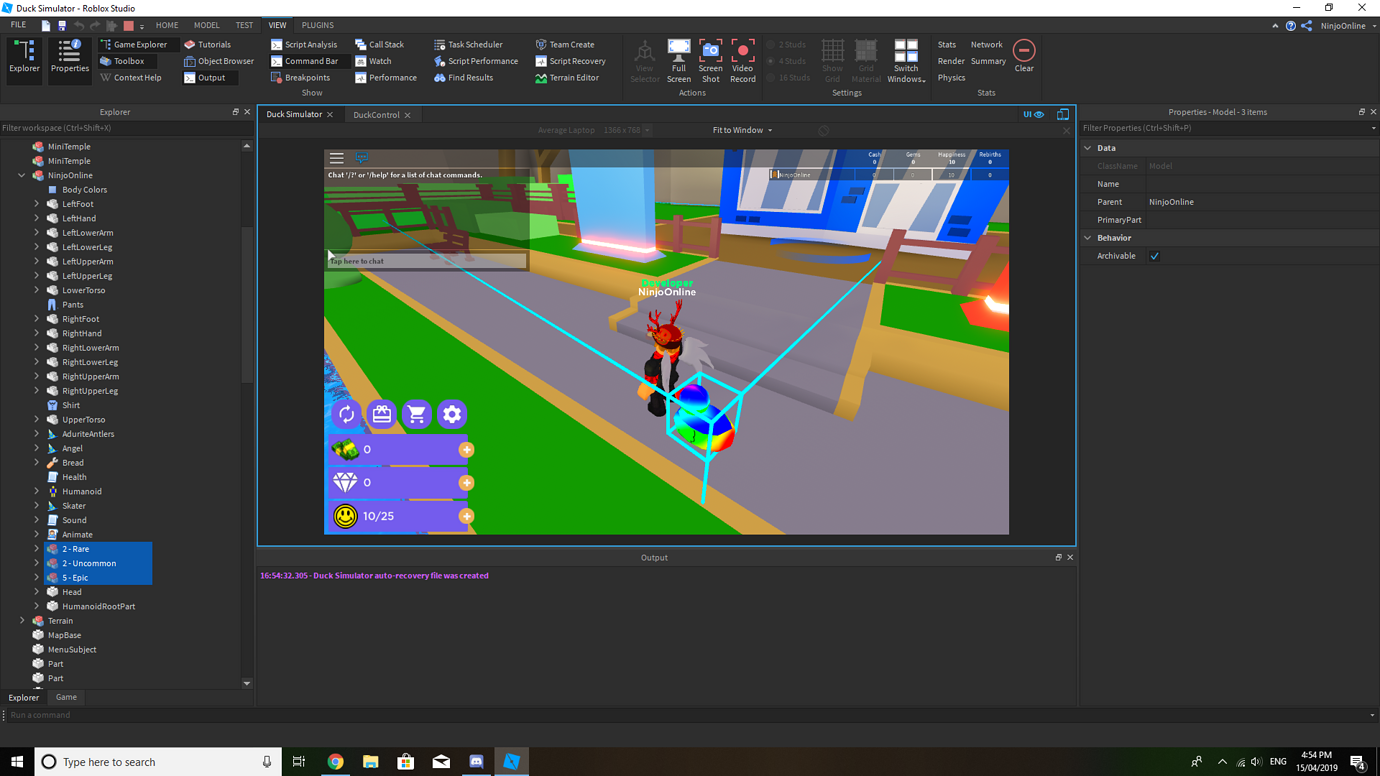Start a Video Record capture
The height and width of the screenshot is (776, 1380).
click(742, 58)
